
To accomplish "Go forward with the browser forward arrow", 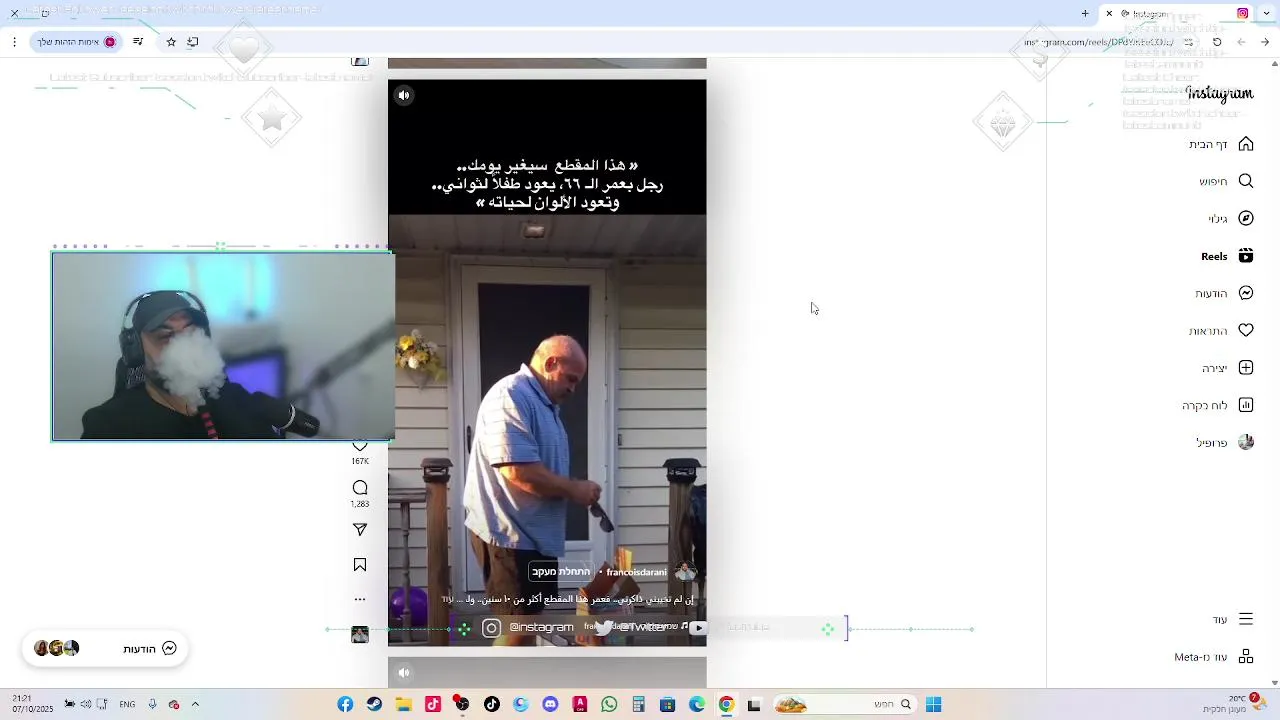I will click(x=1241, y=42).
